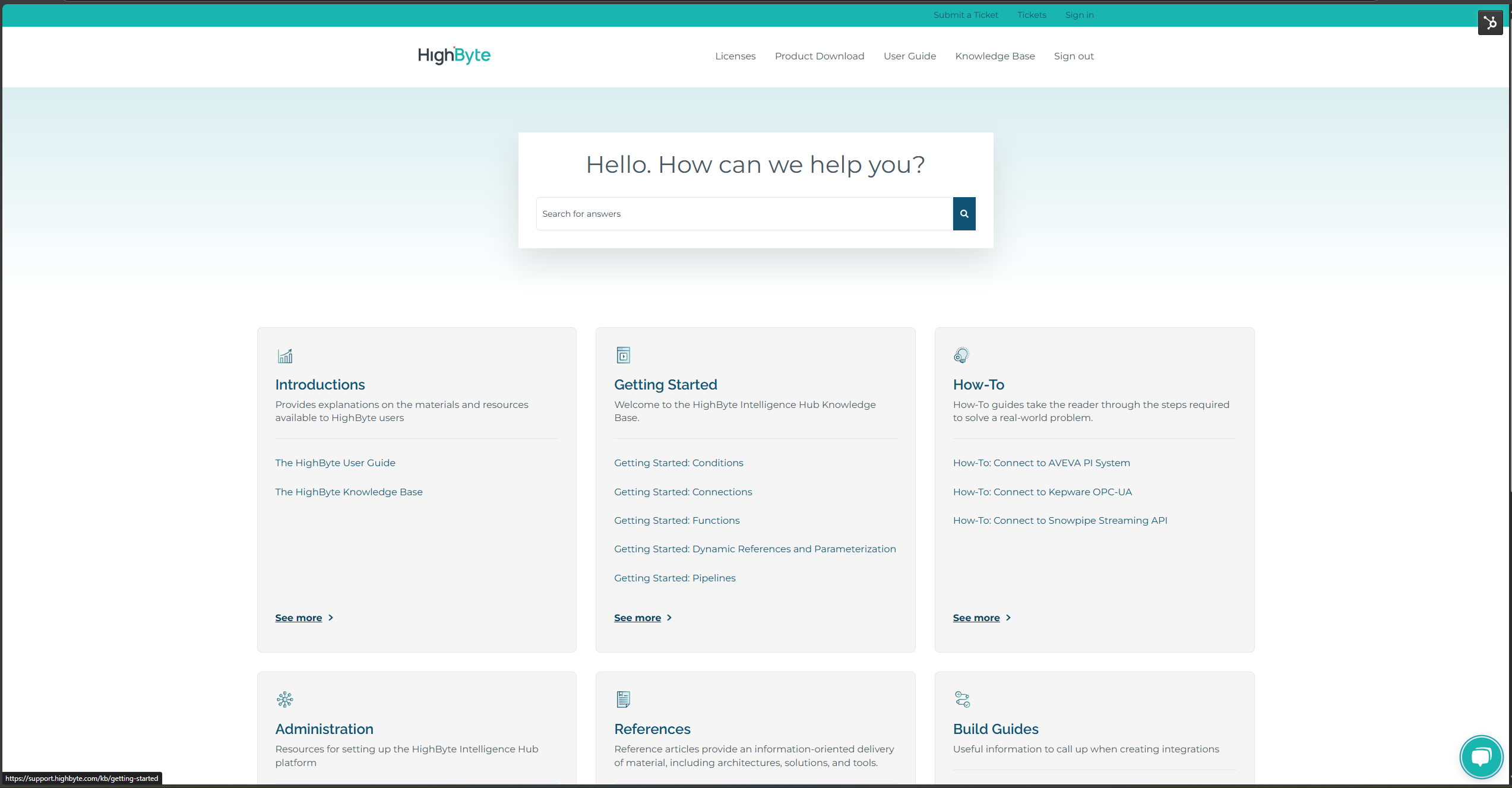The image size is (1512, 788).
Task: Click the References document icon
Action: pos(623,700)
